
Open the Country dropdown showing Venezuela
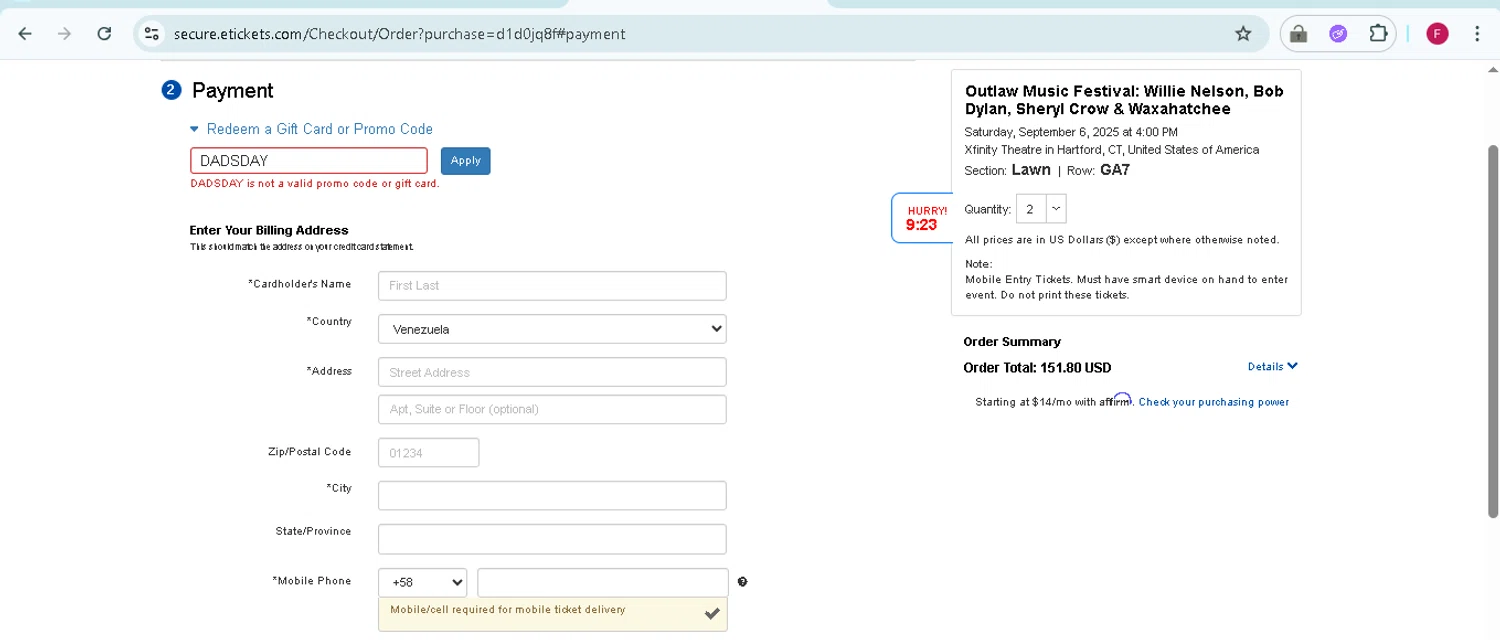(x=552, y=329)
